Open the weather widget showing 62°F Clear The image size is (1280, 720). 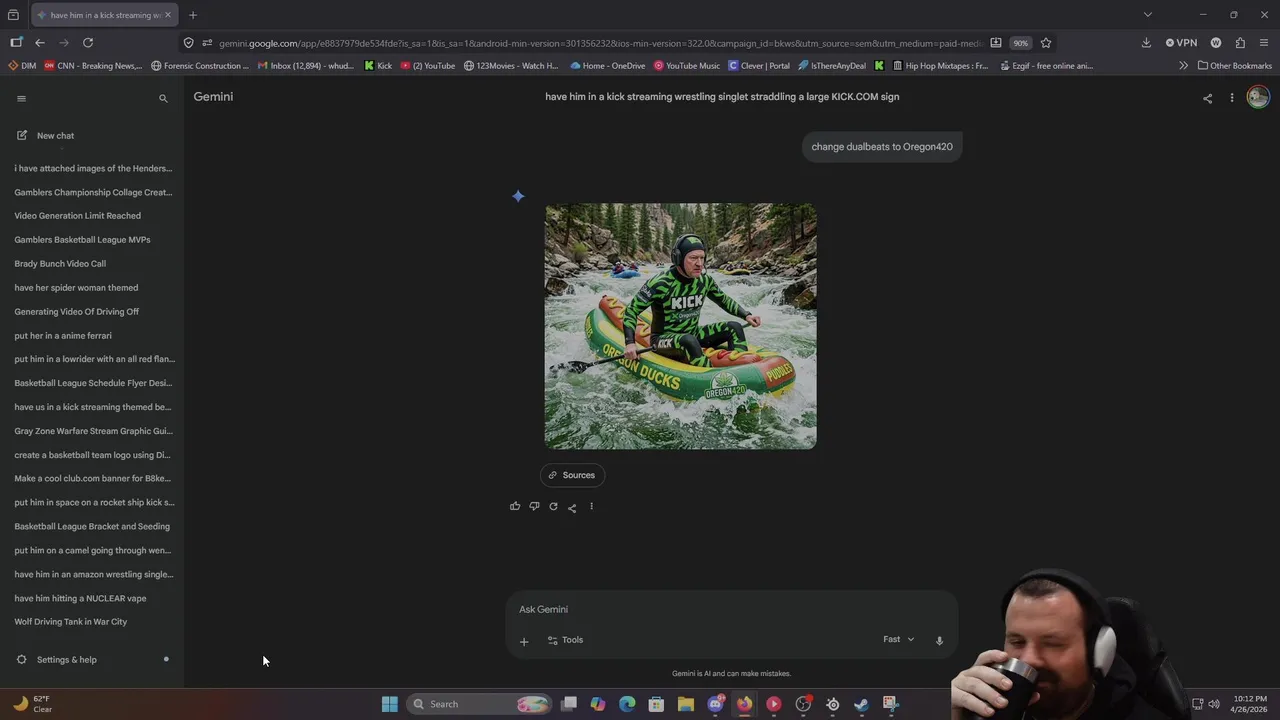pos(32,704)
